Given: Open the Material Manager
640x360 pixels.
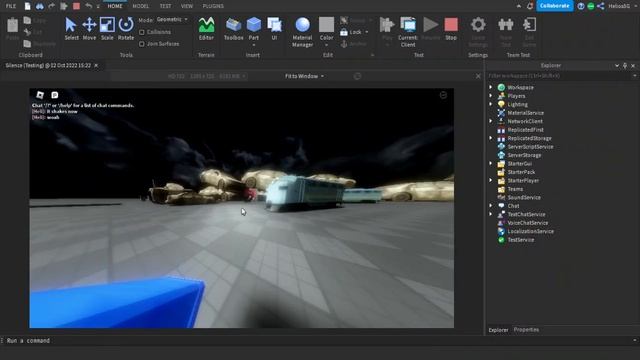Looking at the screenshot, I should click(x=302, y=32).
